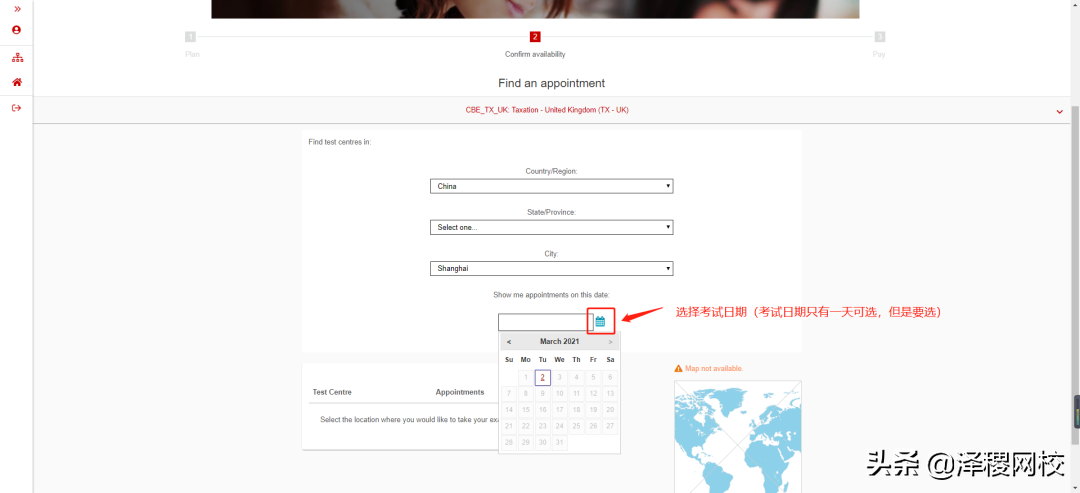
Task: Open the sitemap hierarchy icon in sidebar
Action: pyautogui.click(x=17, y=59)
